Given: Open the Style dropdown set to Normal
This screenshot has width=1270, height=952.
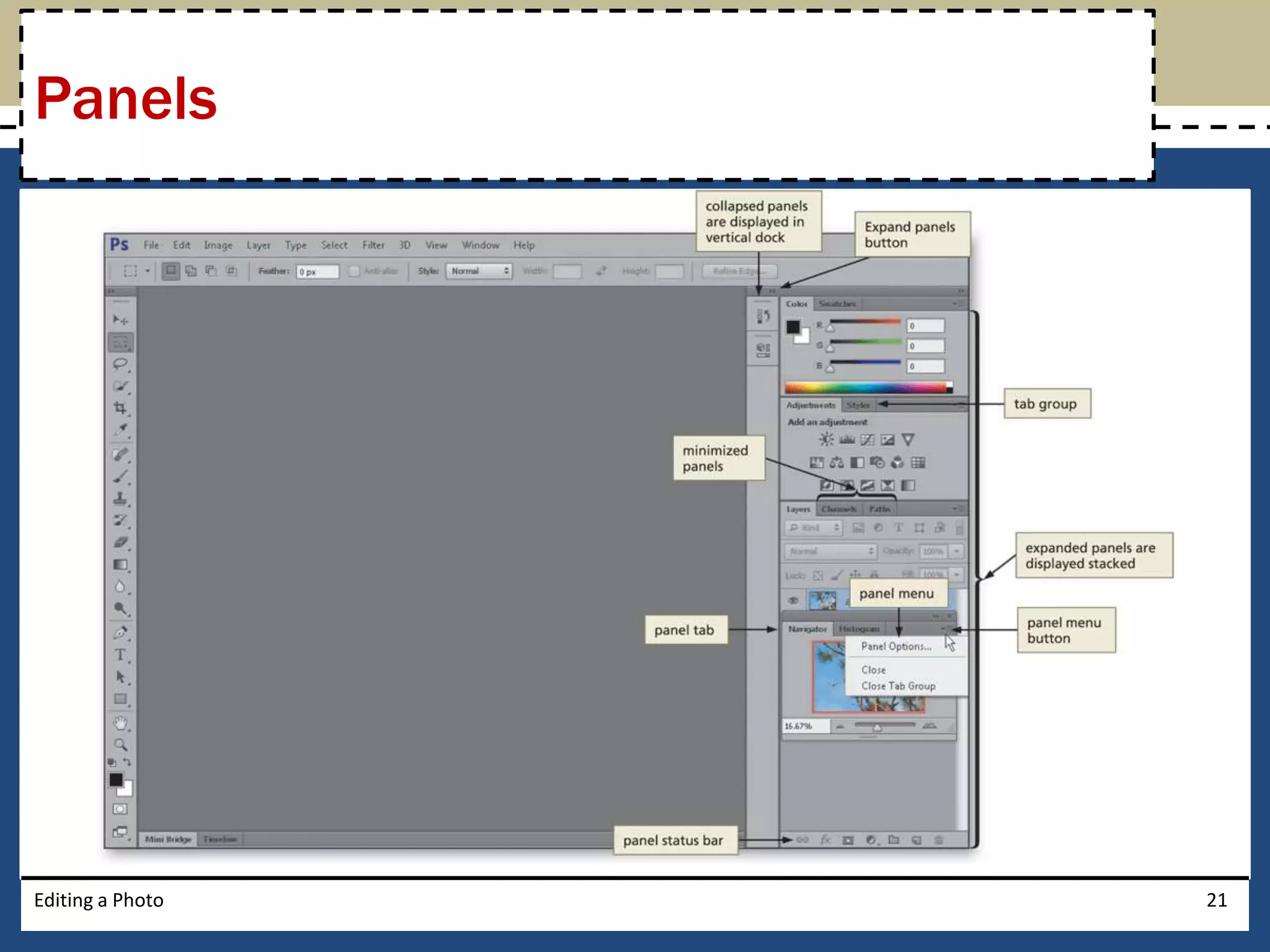Looking at the screenshot, I should [479, 271].
